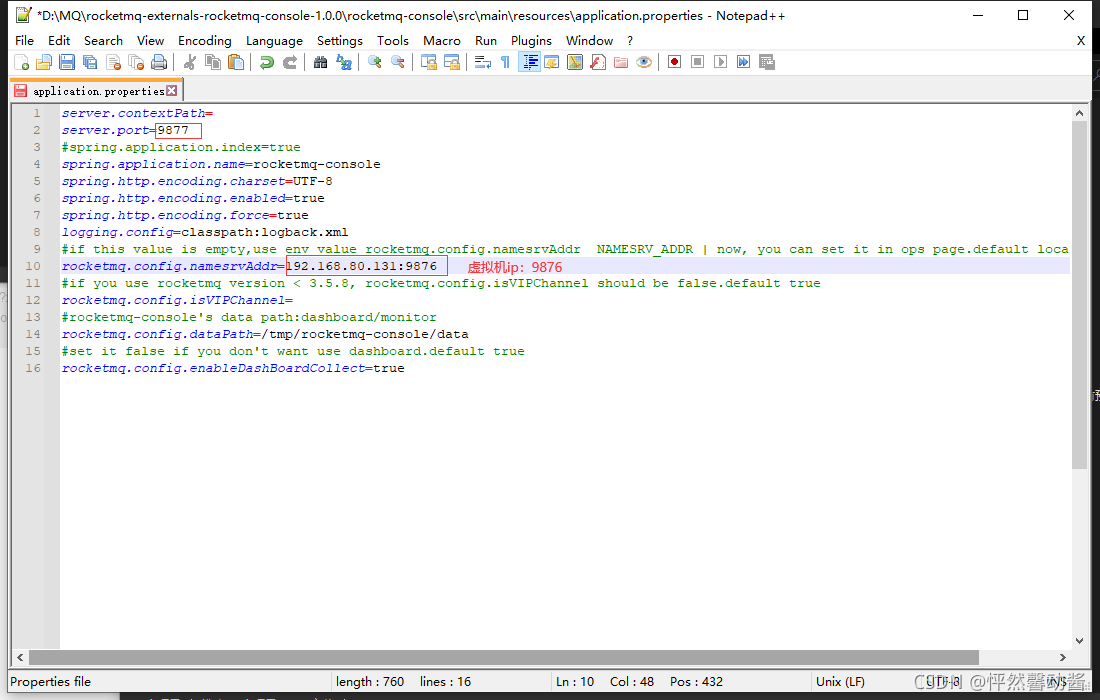The image size is (1100, 700).
Task: Click Run Macro Multiple Times icon
Action: click(x=744, y=62)
